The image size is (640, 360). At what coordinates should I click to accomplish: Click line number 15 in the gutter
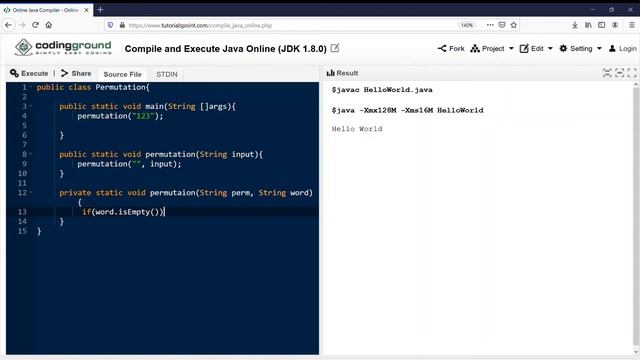[22, 231]
